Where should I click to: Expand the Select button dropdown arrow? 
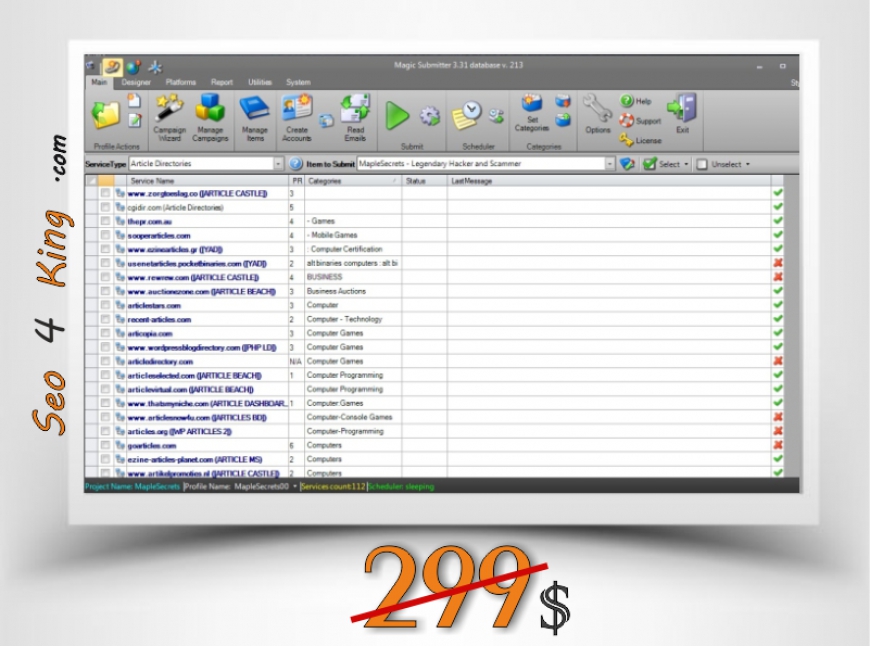(x=686, y=164)
